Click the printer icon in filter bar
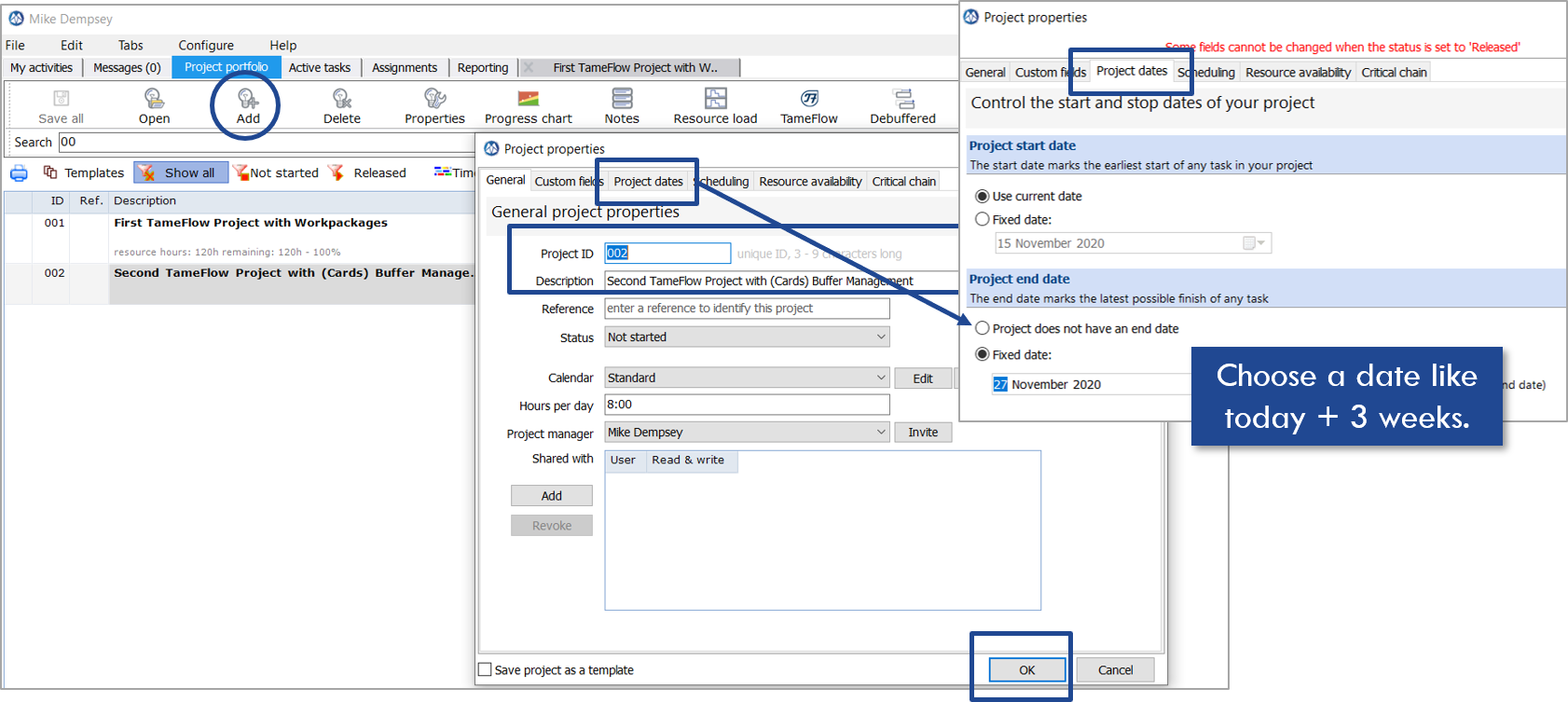 point(19,172)
